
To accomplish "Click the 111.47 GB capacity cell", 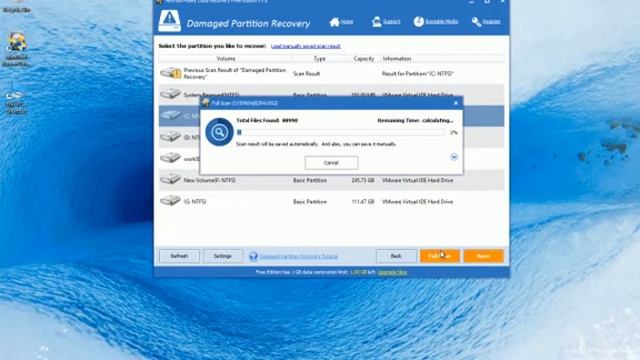I will (363, 202).
